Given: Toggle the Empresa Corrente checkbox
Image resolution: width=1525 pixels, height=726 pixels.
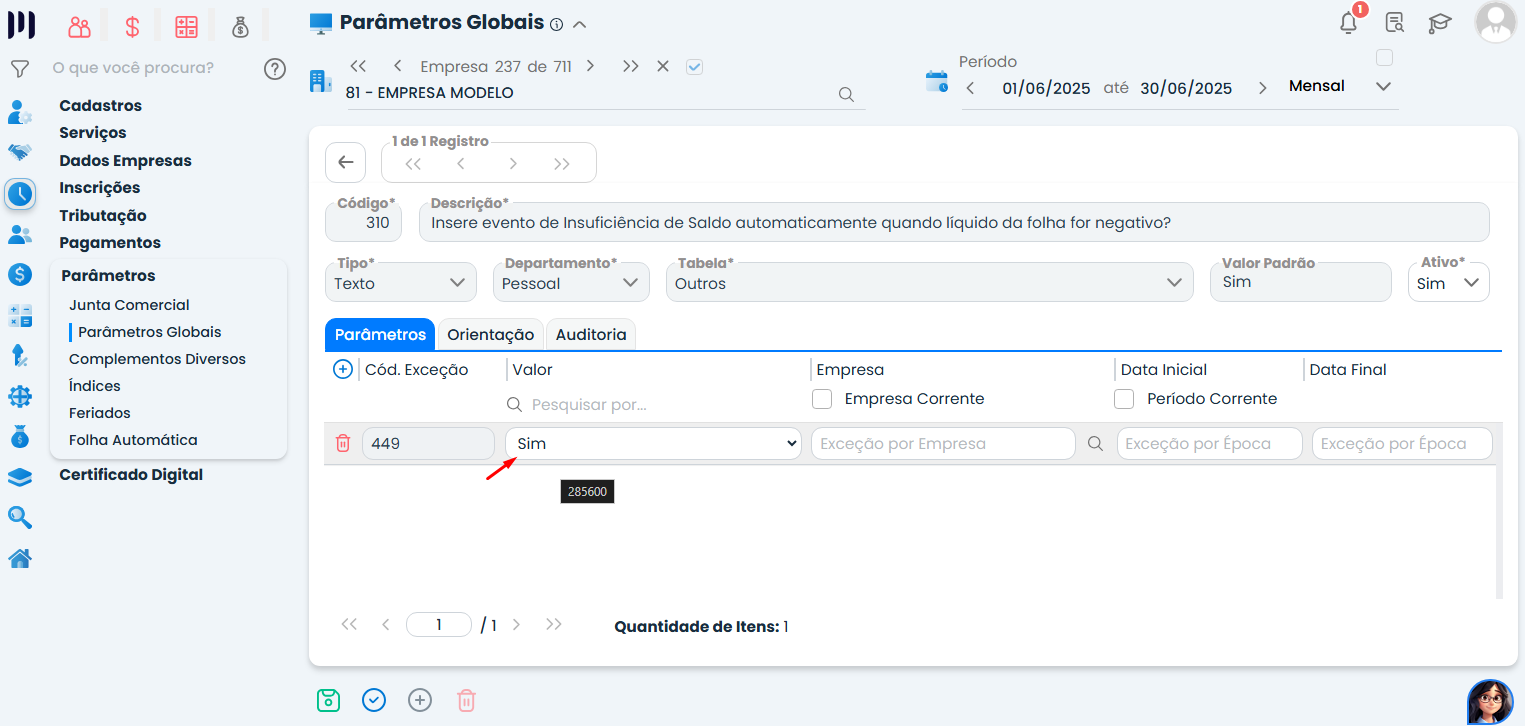Looking at the screenshot, I should click(x=822, y=399).
